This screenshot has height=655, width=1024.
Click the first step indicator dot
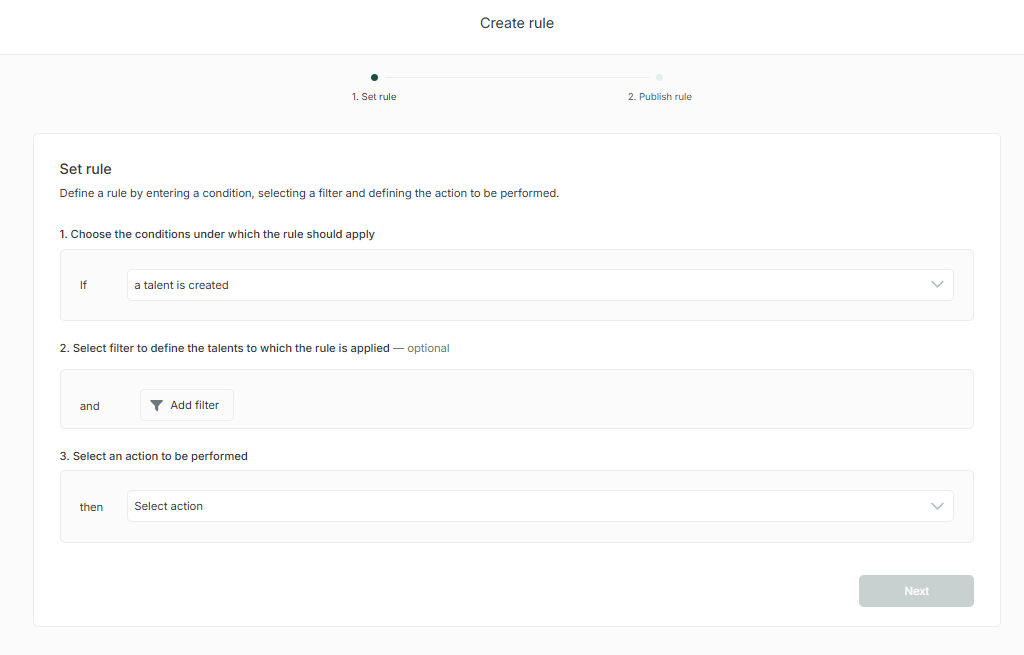click(374, 77)
